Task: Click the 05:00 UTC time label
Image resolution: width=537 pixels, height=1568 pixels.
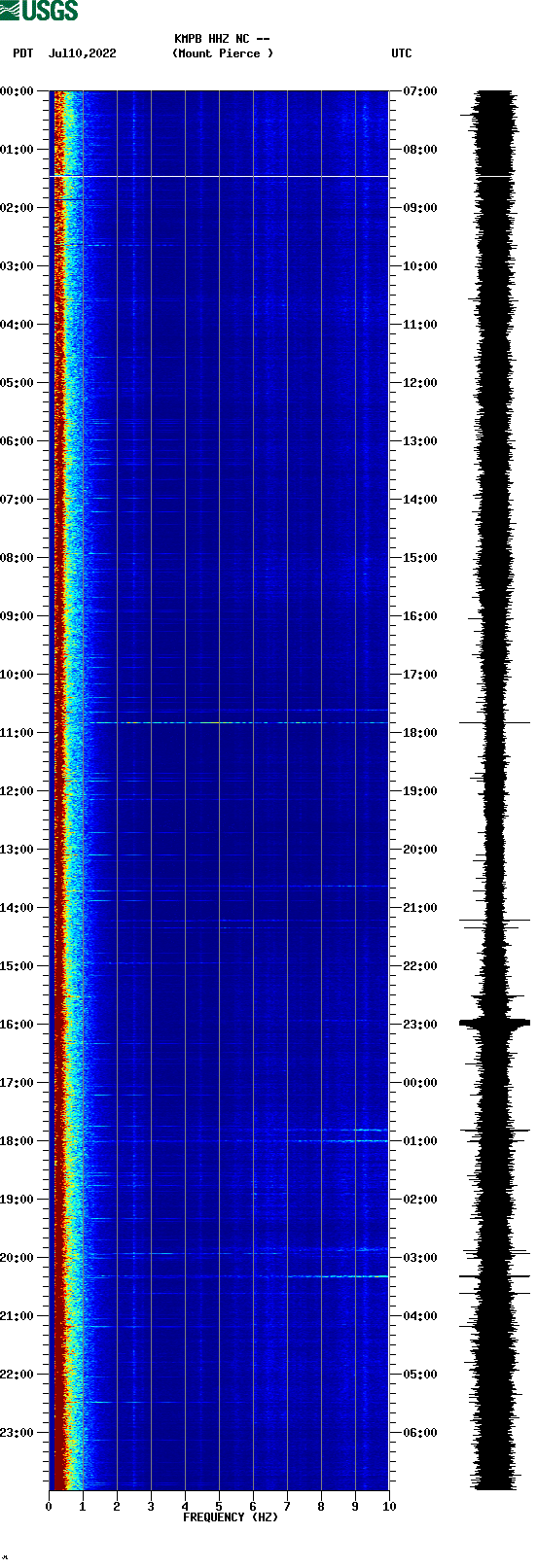Action: (x=420, y=1375)
